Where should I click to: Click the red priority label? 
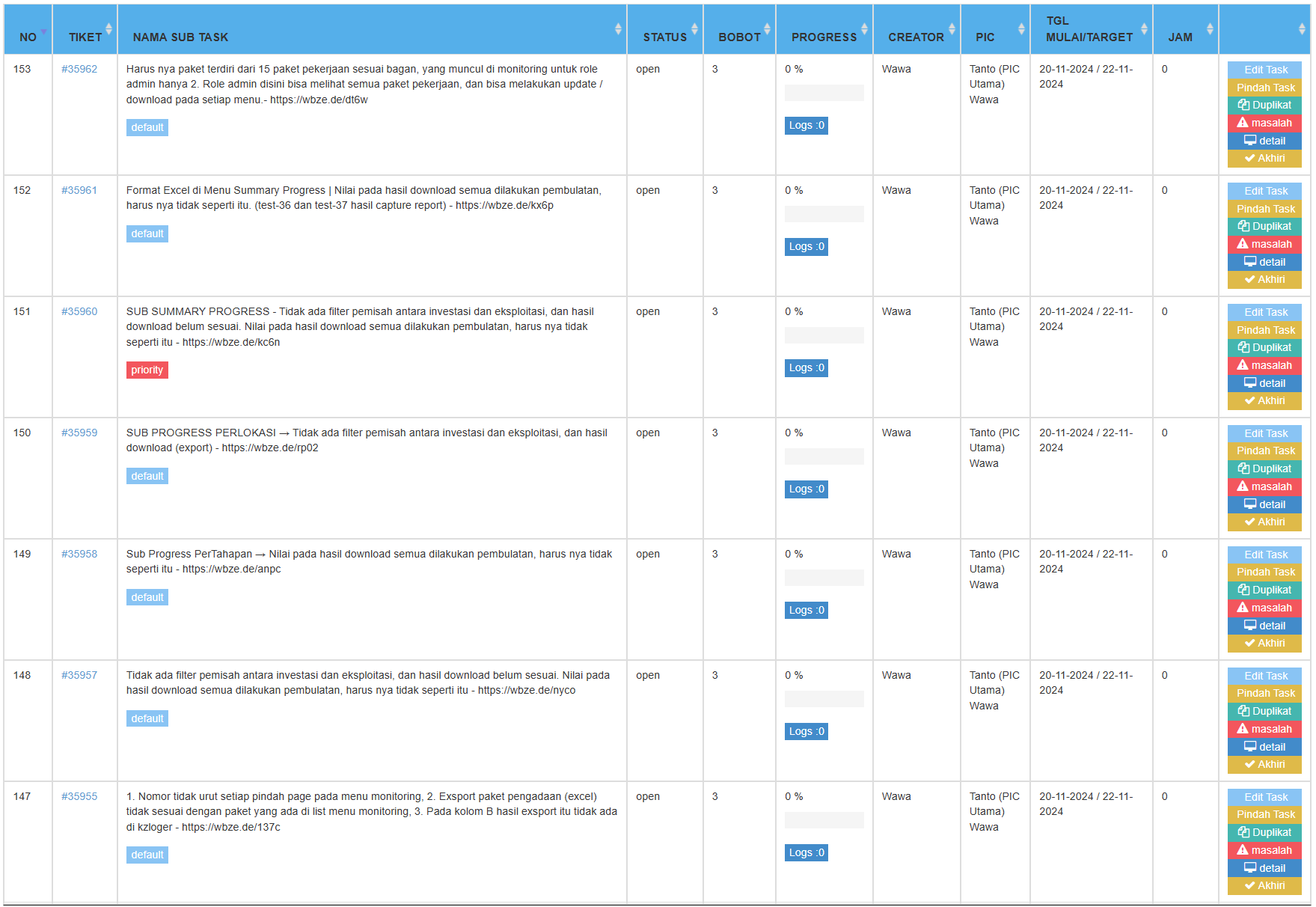coord(147,370)
